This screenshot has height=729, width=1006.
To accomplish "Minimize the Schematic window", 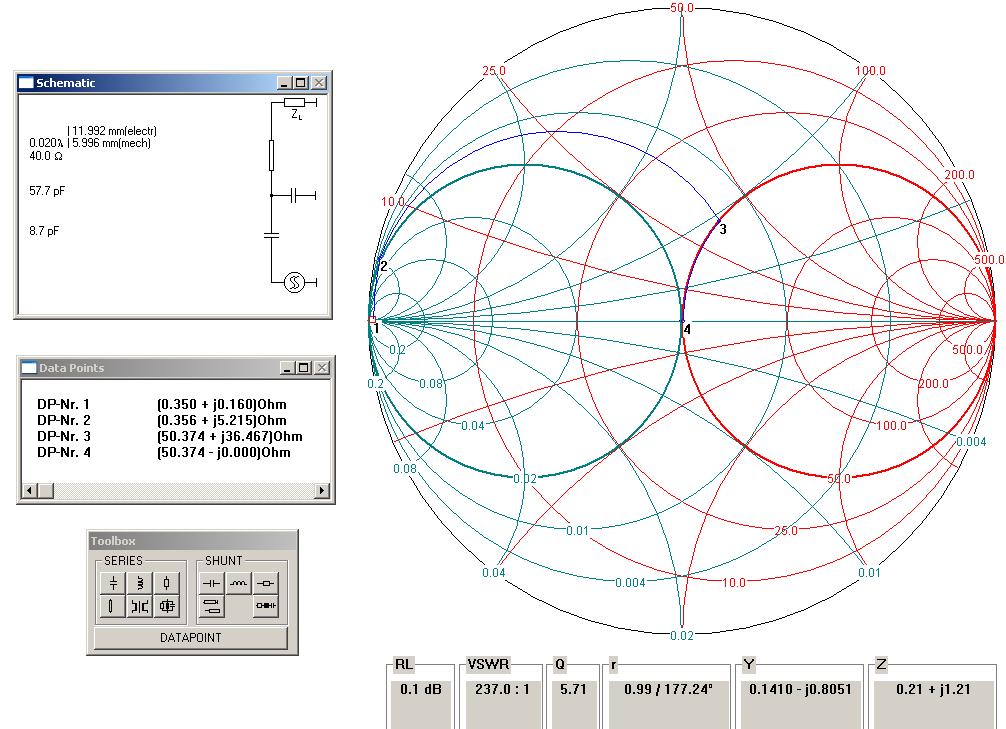I will pyautogui.click(x=286, y=83).
